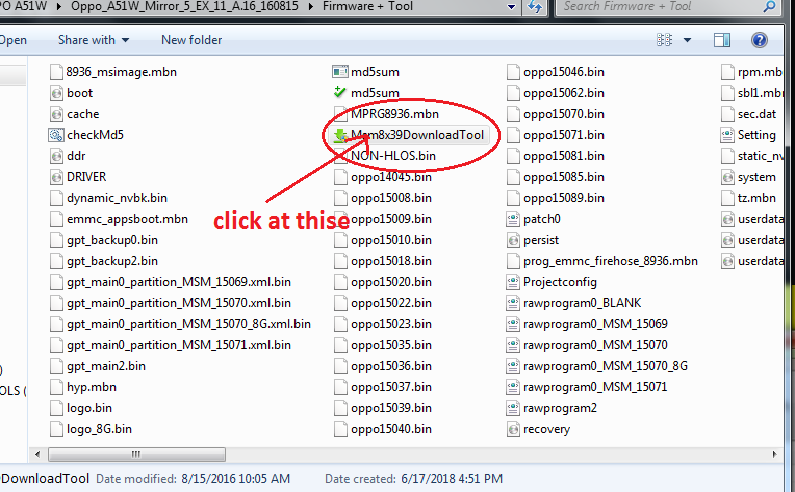Select the rawprogram0_BLANK file icon
This screenshot has width=795, height=492.
513,303
